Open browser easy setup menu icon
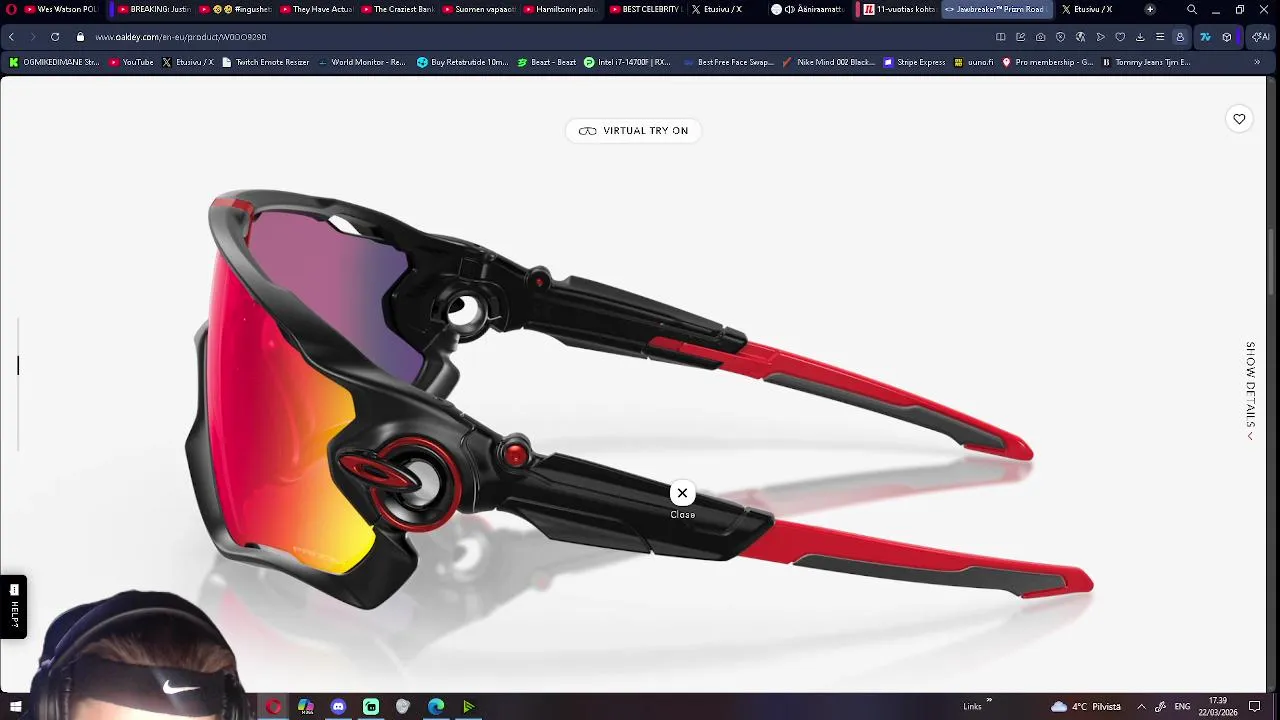This screenshot has height=720, width=1280. click(1160, 37)
